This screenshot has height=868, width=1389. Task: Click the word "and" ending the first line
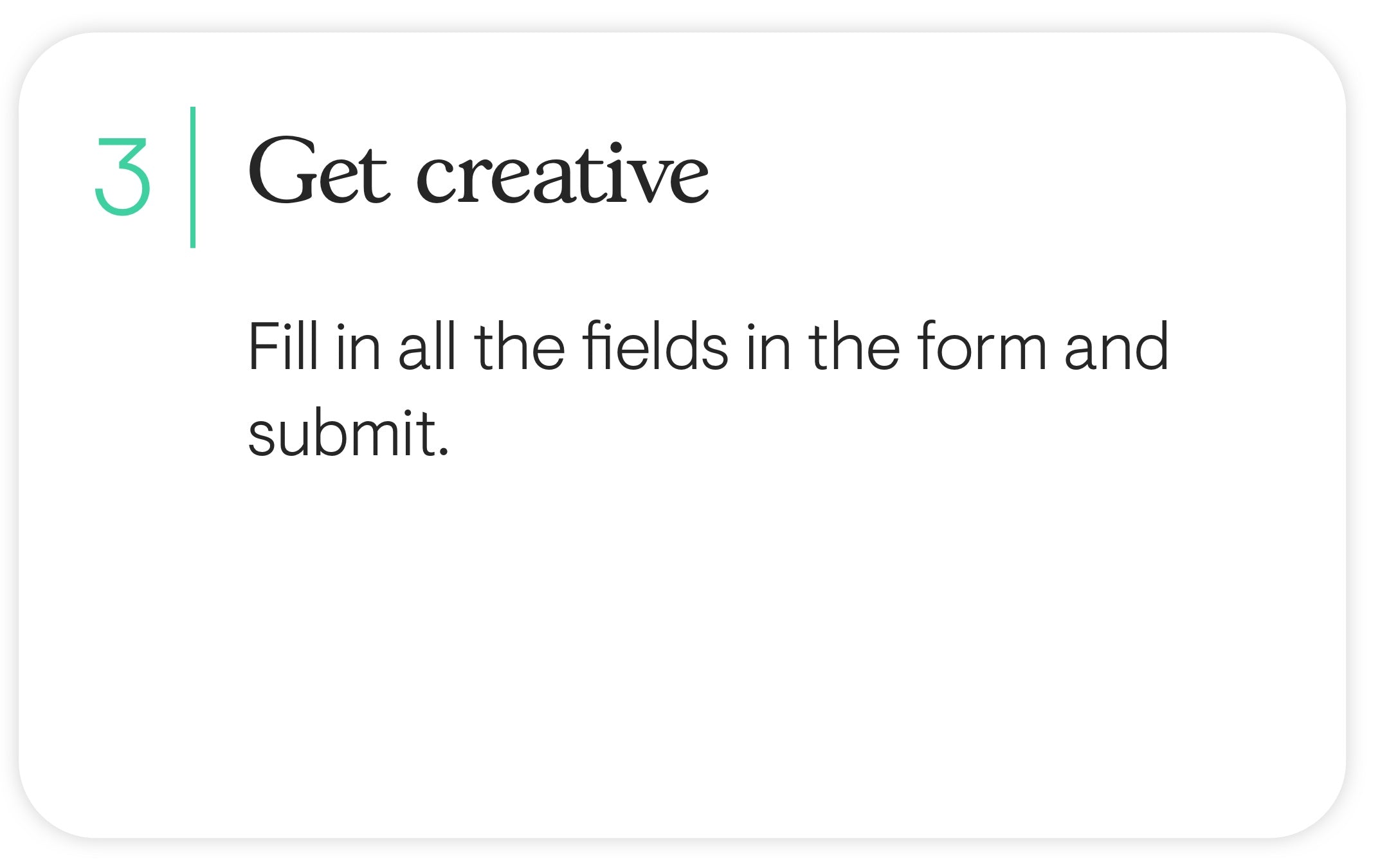coord(1116,347)
